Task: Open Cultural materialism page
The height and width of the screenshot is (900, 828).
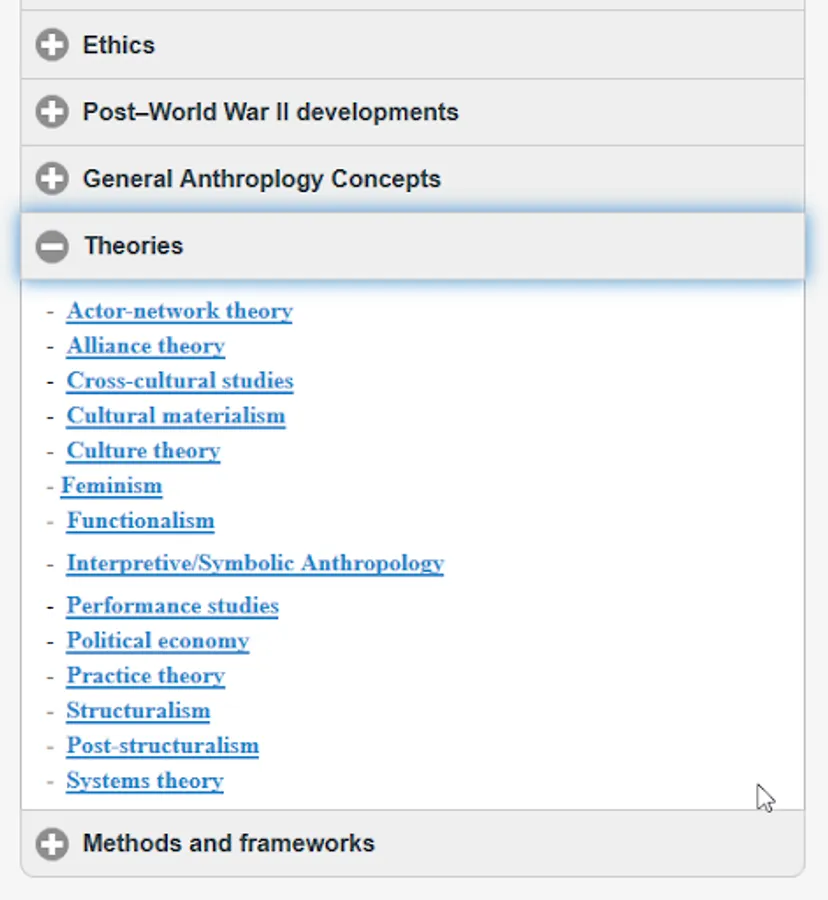Action: (176, 416)
